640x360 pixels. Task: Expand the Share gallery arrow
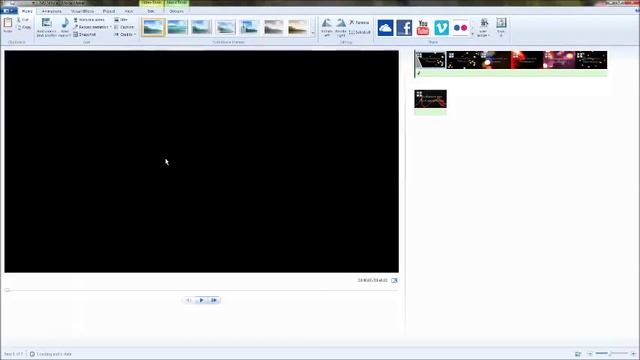pyautogui.click(x=473, y=33)
